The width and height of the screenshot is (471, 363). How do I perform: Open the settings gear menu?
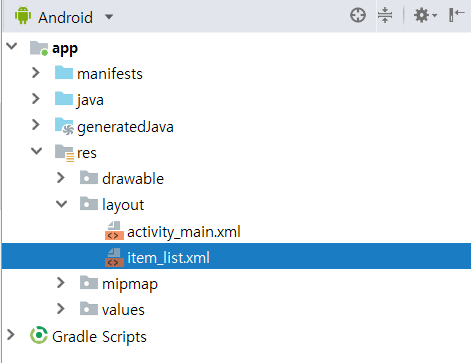[x=425, y=15]
